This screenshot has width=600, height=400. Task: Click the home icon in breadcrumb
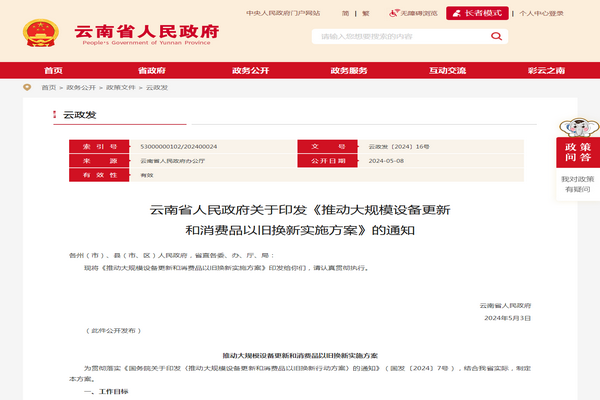tap(26, 87)
